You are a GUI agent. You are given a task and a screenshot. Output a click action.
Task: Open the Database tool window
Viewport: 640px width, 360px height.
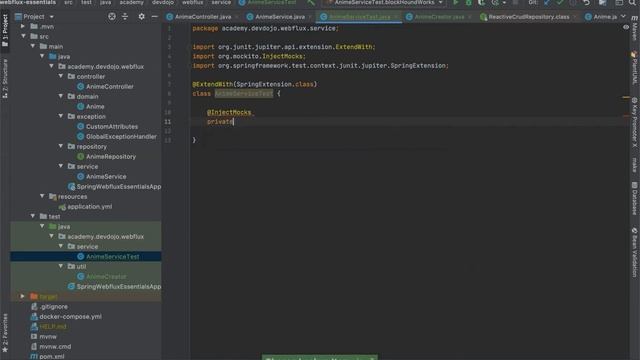[635, 198]
